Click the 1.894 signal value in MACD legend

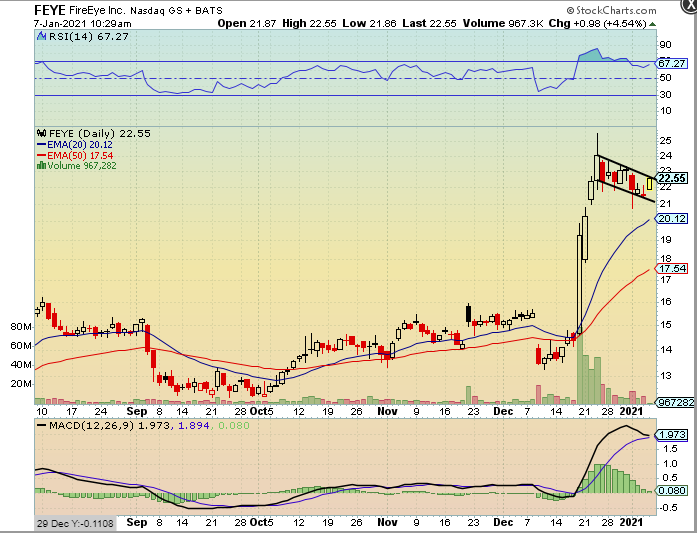tap(193, 425)
